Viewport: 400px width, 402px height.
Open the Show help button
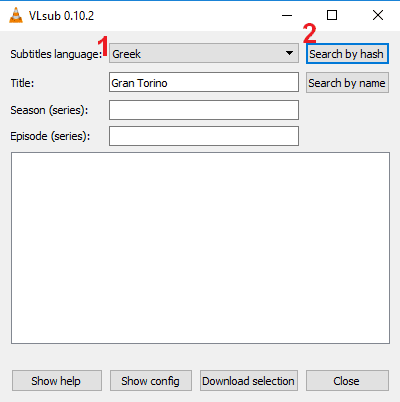tap(57, 380)
